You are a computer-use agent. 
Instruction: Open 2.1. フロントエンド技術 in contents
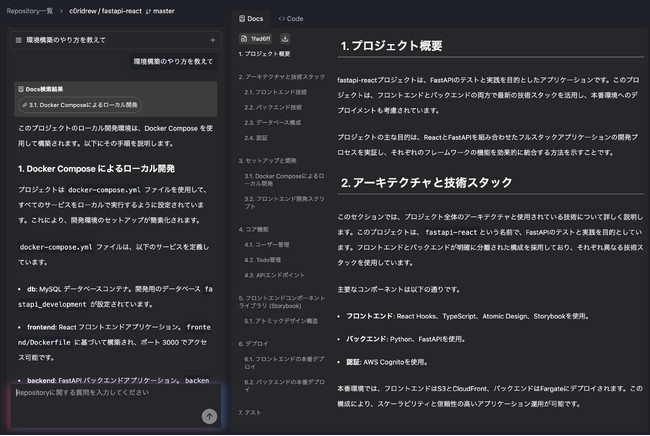pos(276,92)
